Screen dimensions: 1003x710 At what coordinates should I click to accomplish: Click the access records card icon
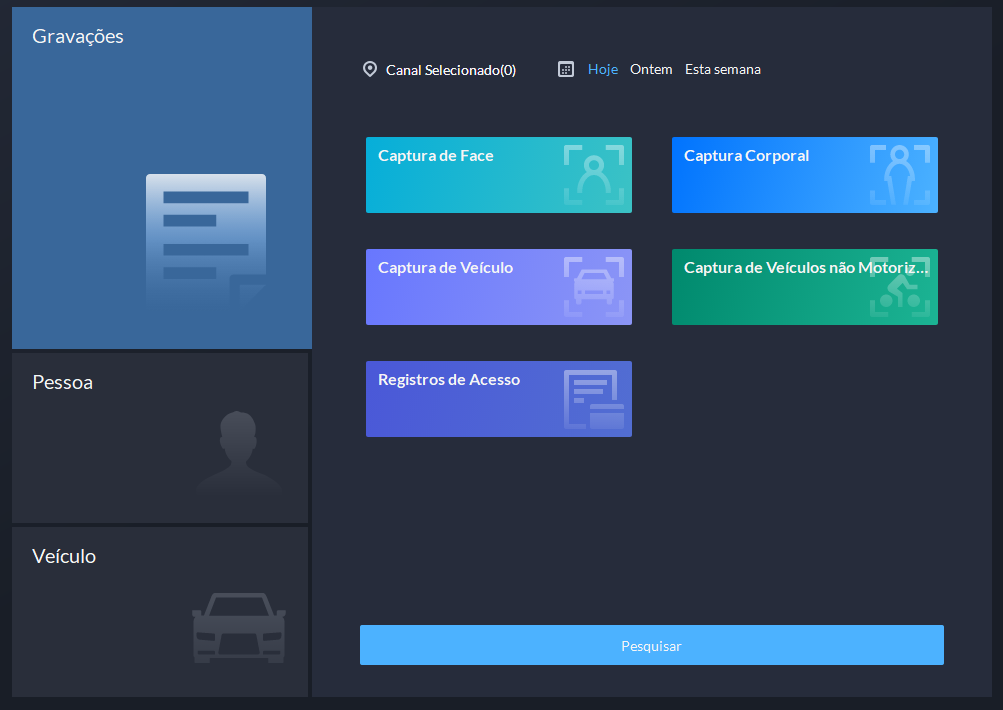pyautogui.click(x=594, y=399)
